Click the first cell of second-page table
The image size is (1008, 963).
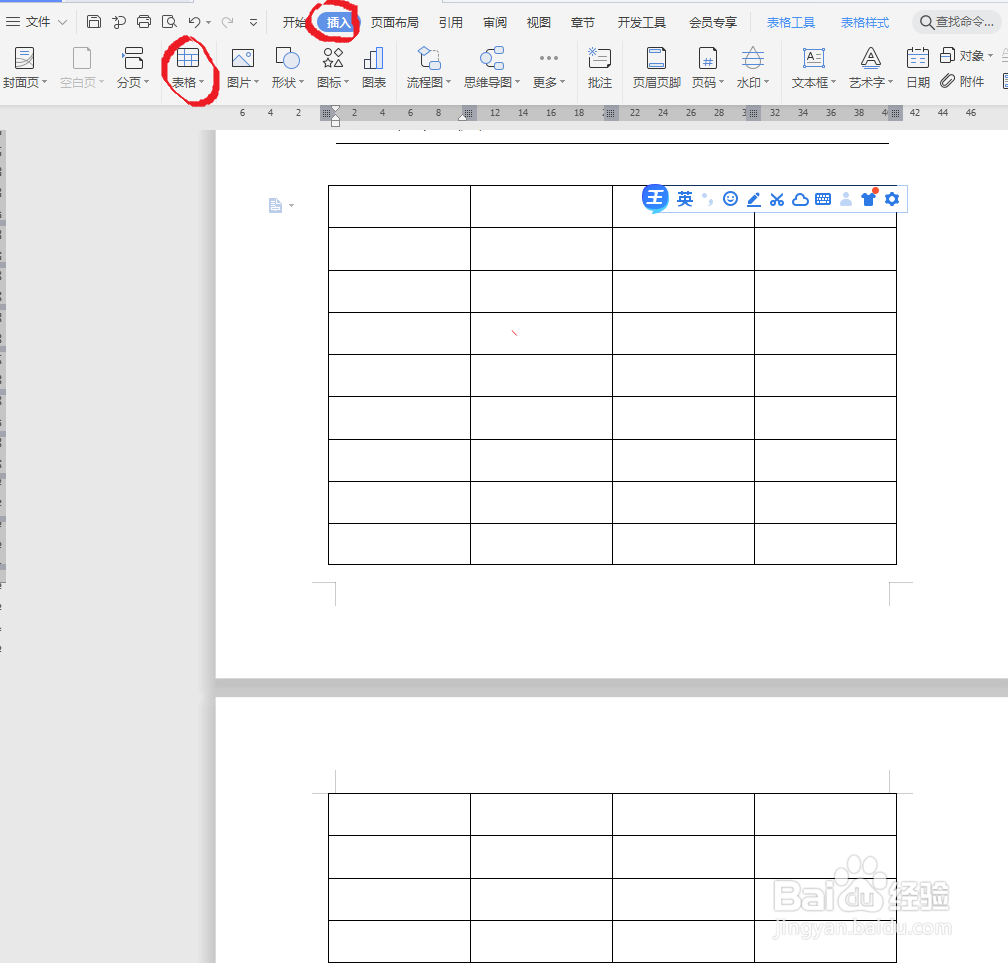(399, 814)
